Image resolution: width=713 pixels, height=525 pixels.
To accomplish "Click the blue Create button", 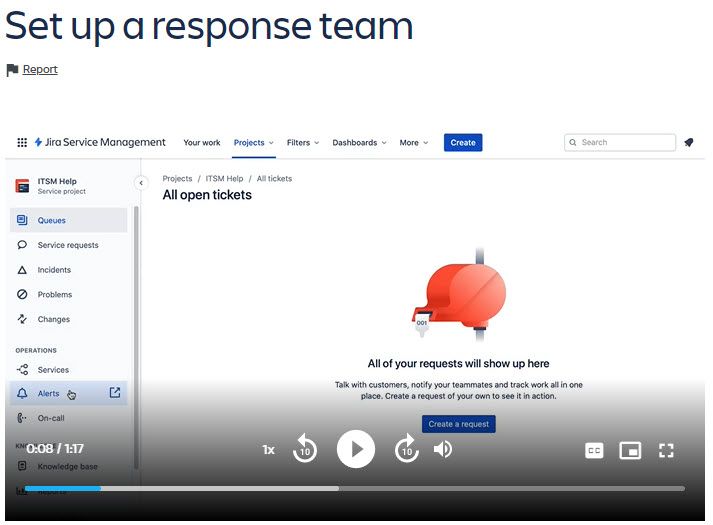I will pos(463,142).
